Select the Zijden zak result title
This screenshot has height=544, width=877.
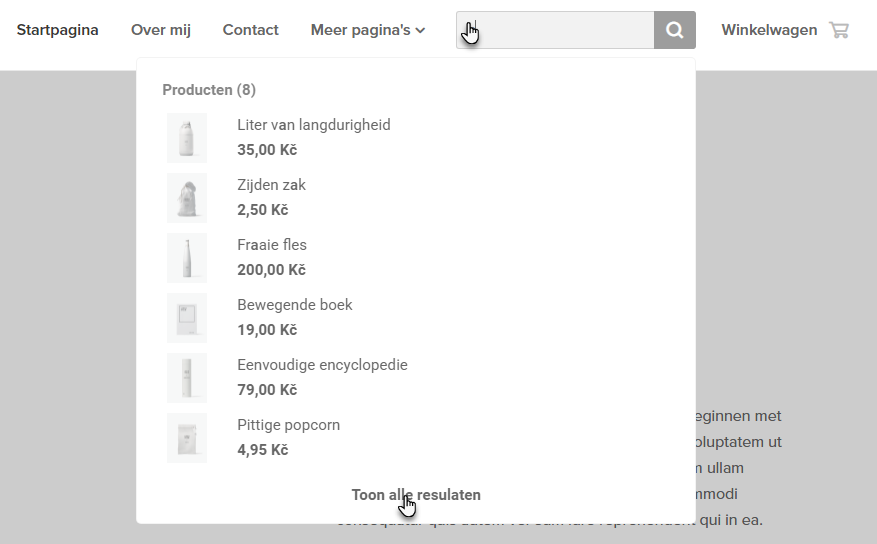[x=272, y=185]
